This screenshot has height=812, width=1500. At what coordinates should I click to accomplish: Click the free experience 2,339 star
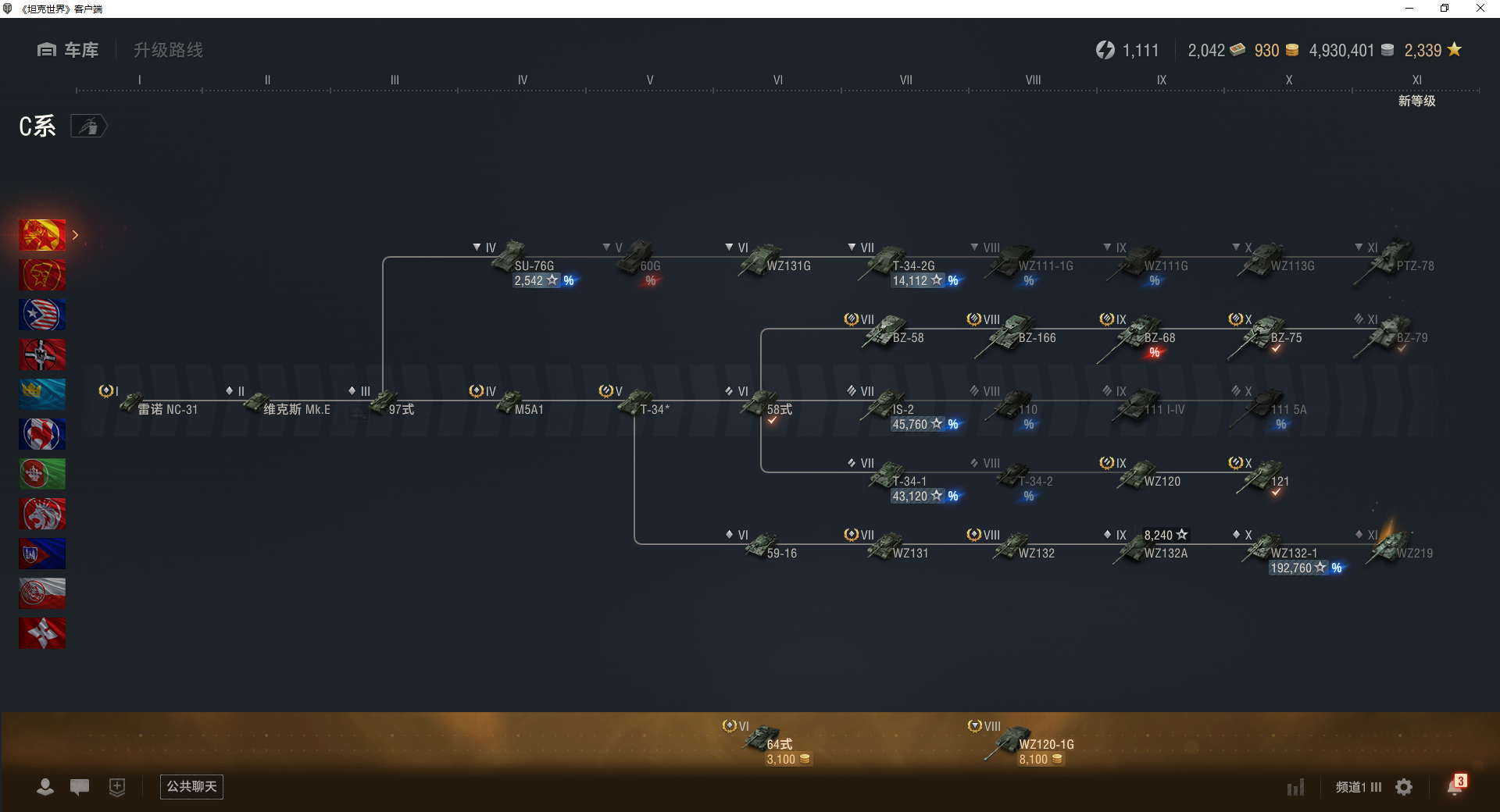(x=1433, y=50)
